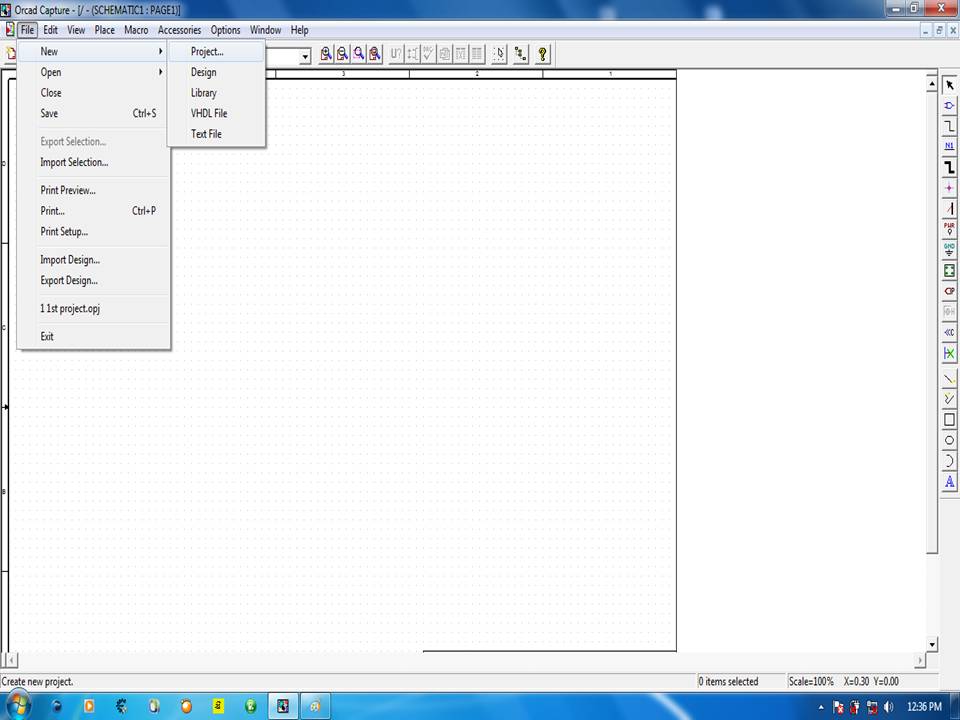Open the Place menu
Screen dimensions: 960x720
pyautogui.click(x=105, y=30)
